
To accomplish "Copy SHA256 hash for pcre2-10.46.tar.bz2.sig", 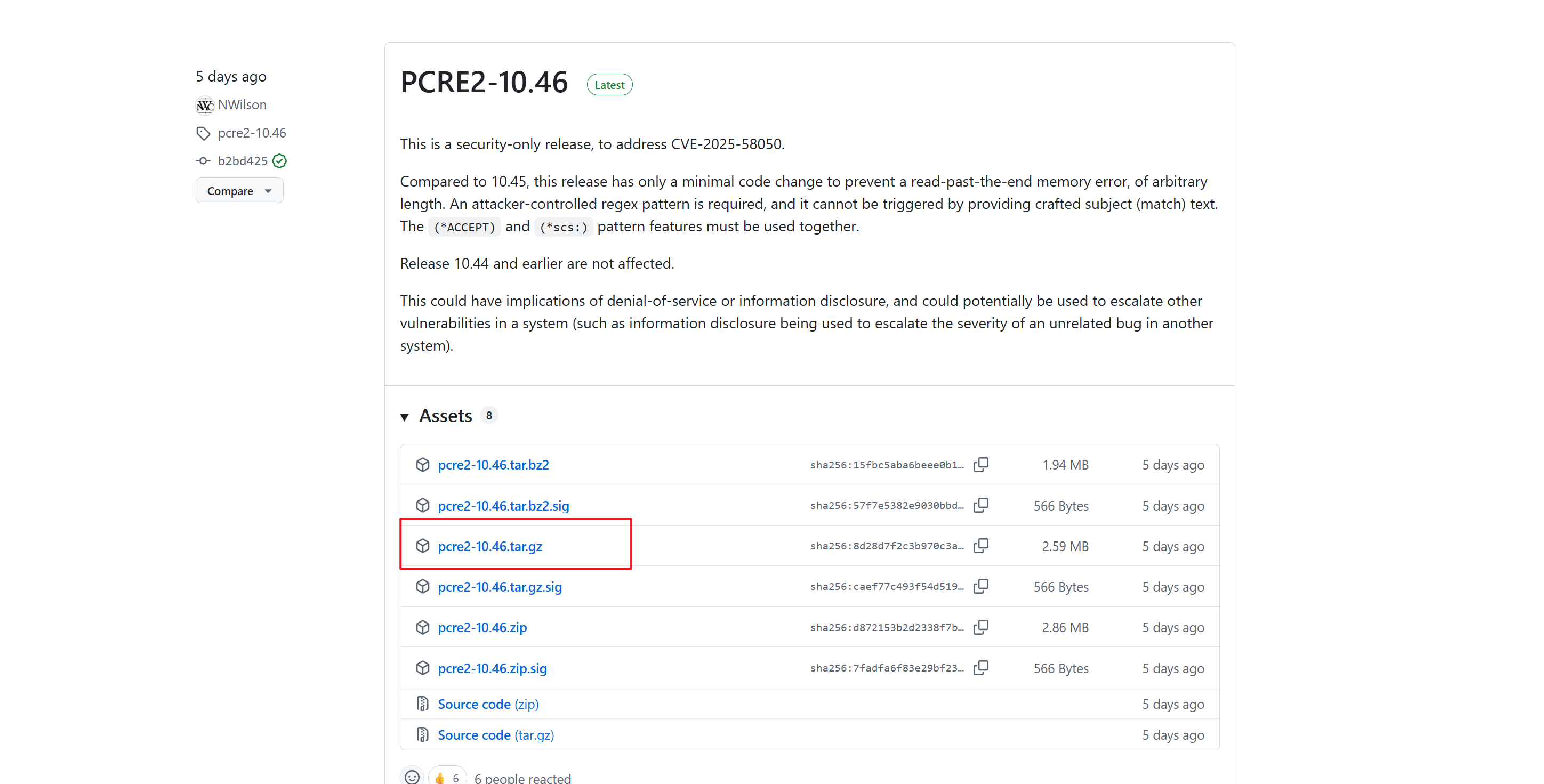I will pyautogui.click(x=981, y=505).
